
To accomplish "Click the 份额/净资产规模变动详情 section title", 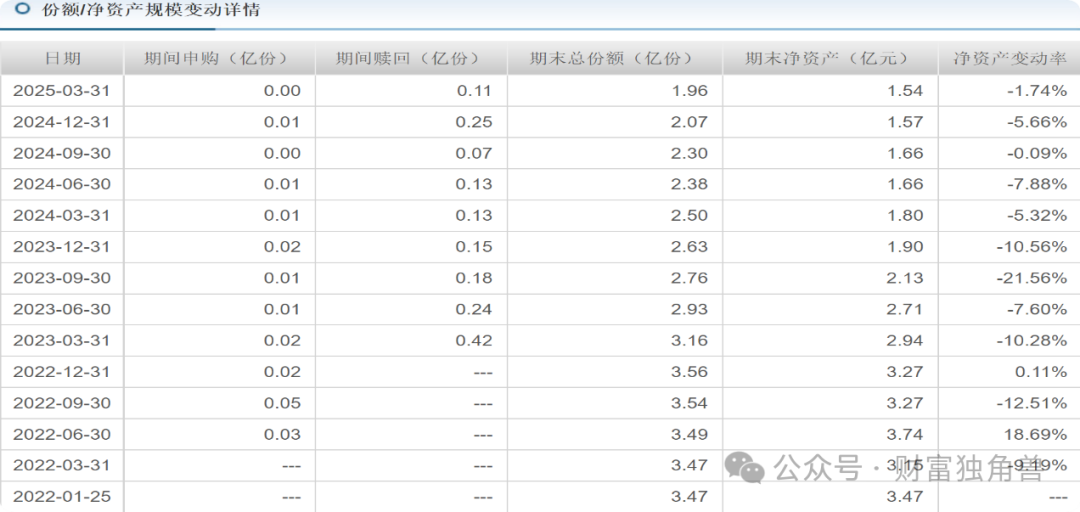I will point(151,10).
